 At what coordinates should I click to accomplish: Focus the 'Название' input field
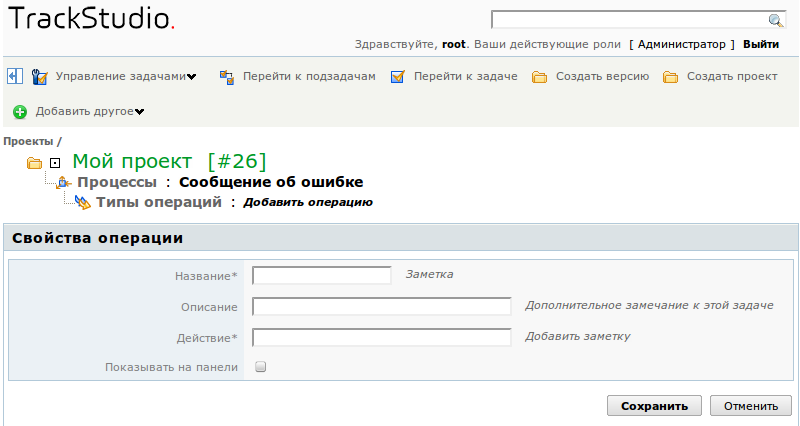[321, 275]
